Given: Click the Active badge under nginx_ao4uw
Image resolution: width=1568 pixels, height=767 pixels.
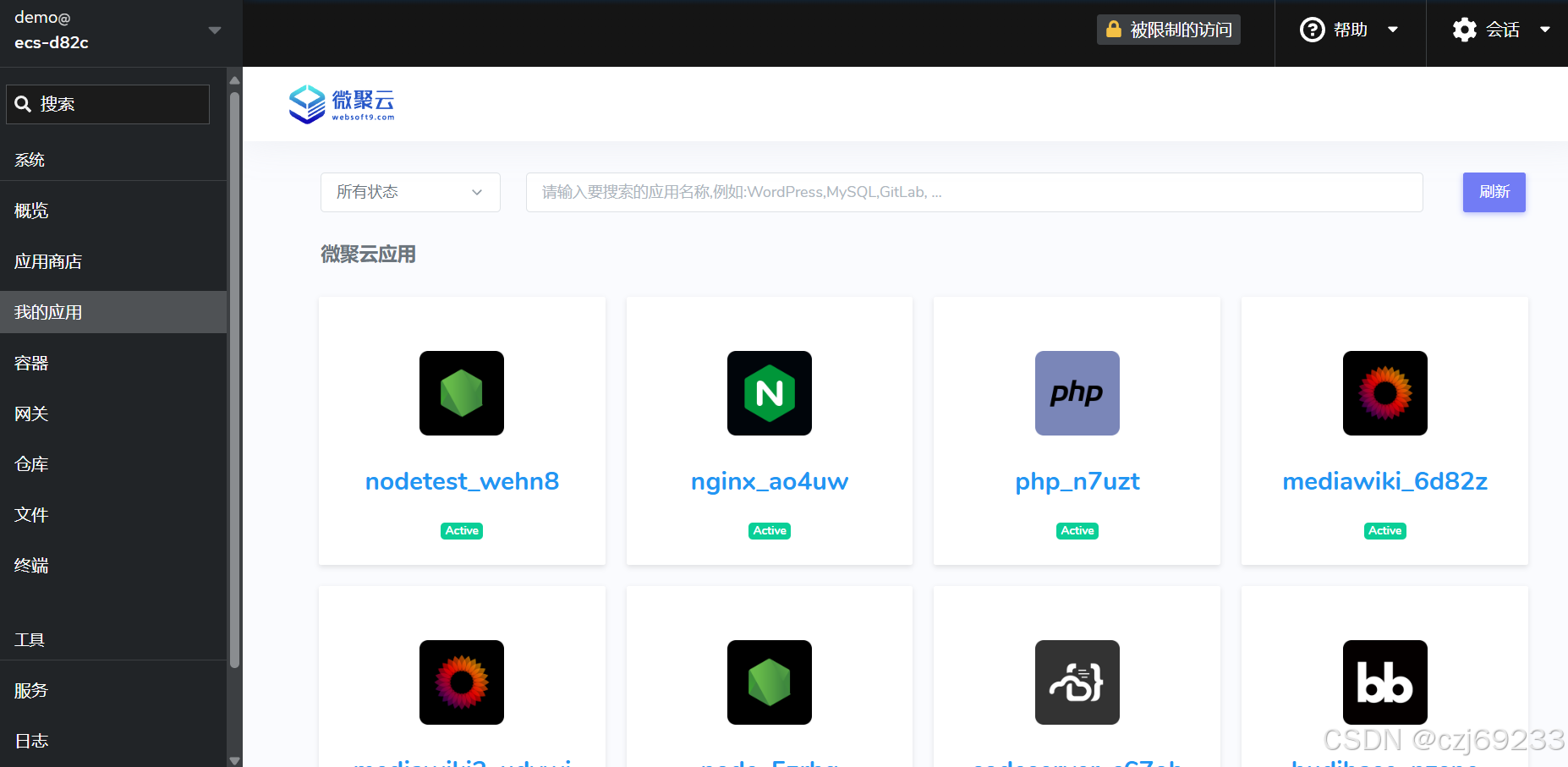Looking at the screenshot, I should click(770, 530).
